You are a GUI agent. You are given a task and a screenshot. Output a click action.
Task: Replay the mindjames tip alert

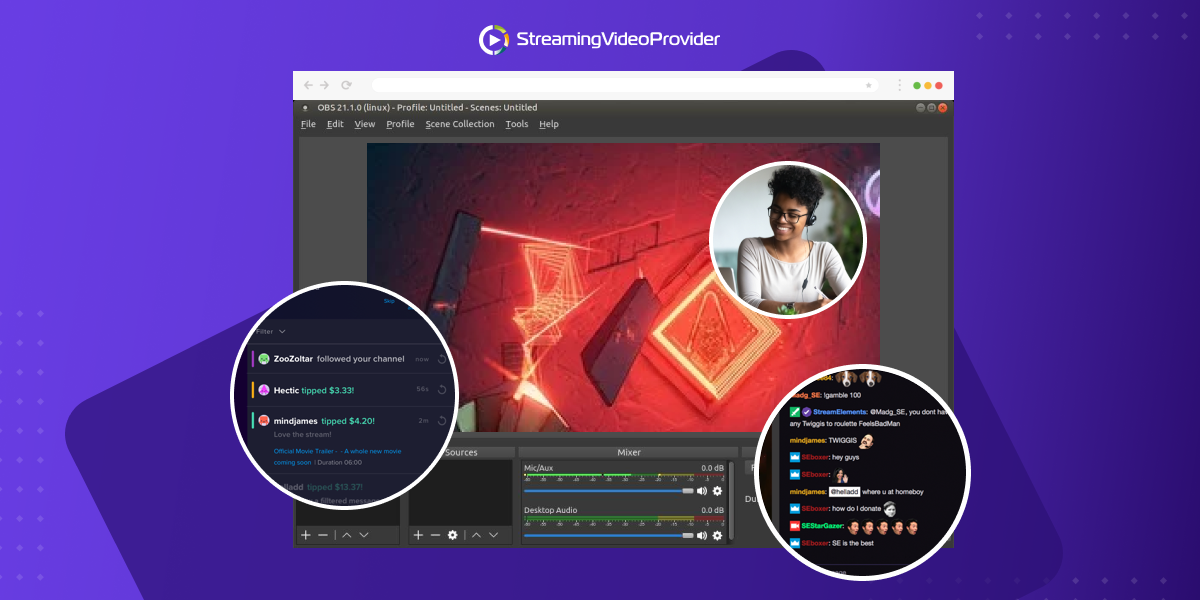[441, 421]
